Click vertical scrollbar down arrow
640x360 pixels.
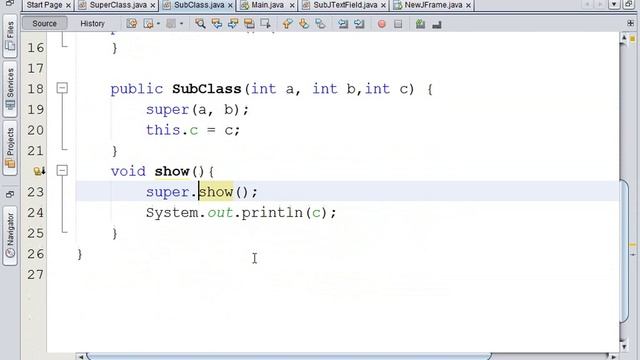[x=624, y=347]
